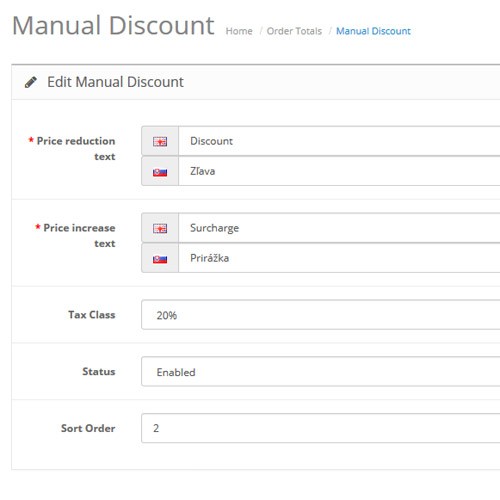The height and width of the screenshot is (500, 500).
Task: Go to Home breadcrumb link
Action: coord(239,31)
